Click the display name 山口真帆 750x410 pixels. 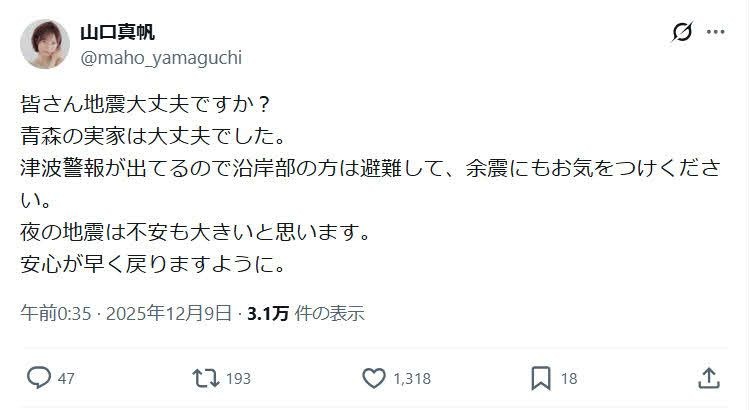click(x=117, y=32)
